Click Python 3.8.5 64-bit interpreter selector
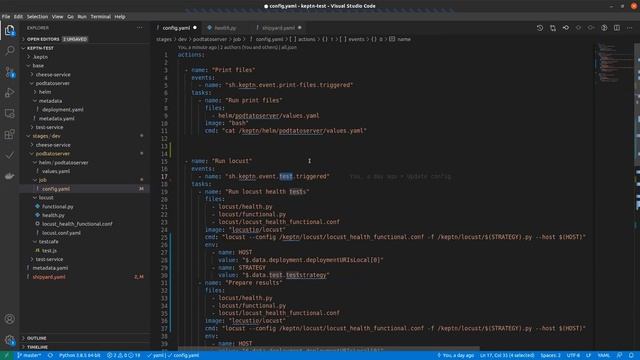 pyautogui.click(x=80, y=356)
